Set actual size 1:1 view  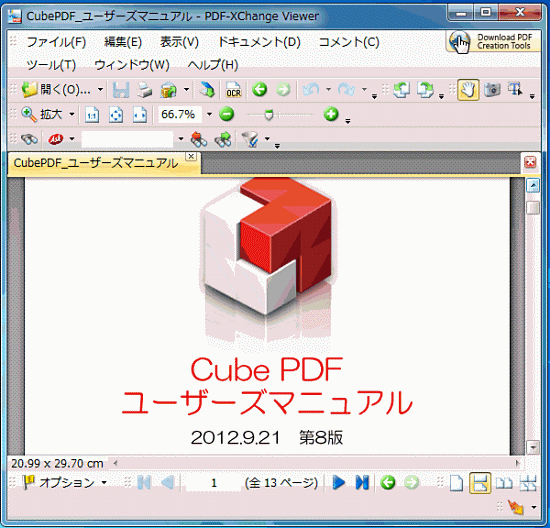[x=92, y=115]
